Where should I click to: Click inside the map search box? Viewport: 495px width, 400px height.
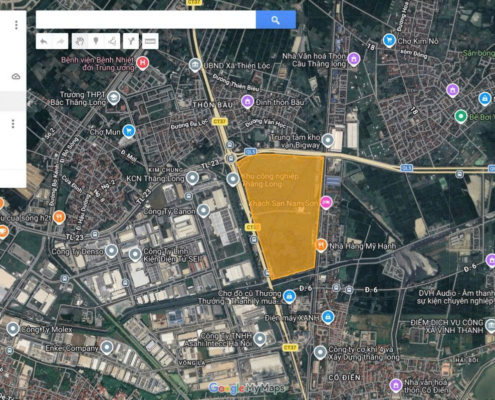(146, 20)
